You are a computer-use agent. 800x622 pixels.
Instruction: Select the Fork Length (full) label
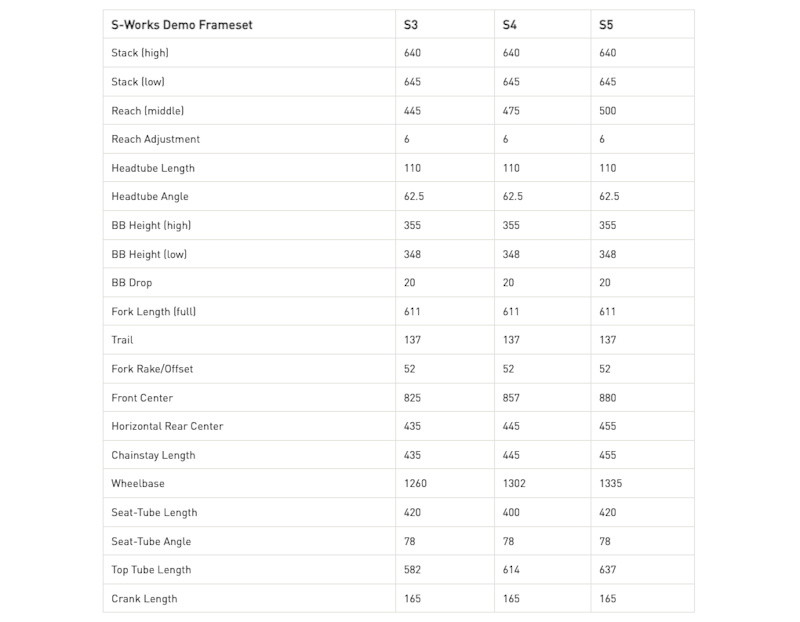coord(154,312)
